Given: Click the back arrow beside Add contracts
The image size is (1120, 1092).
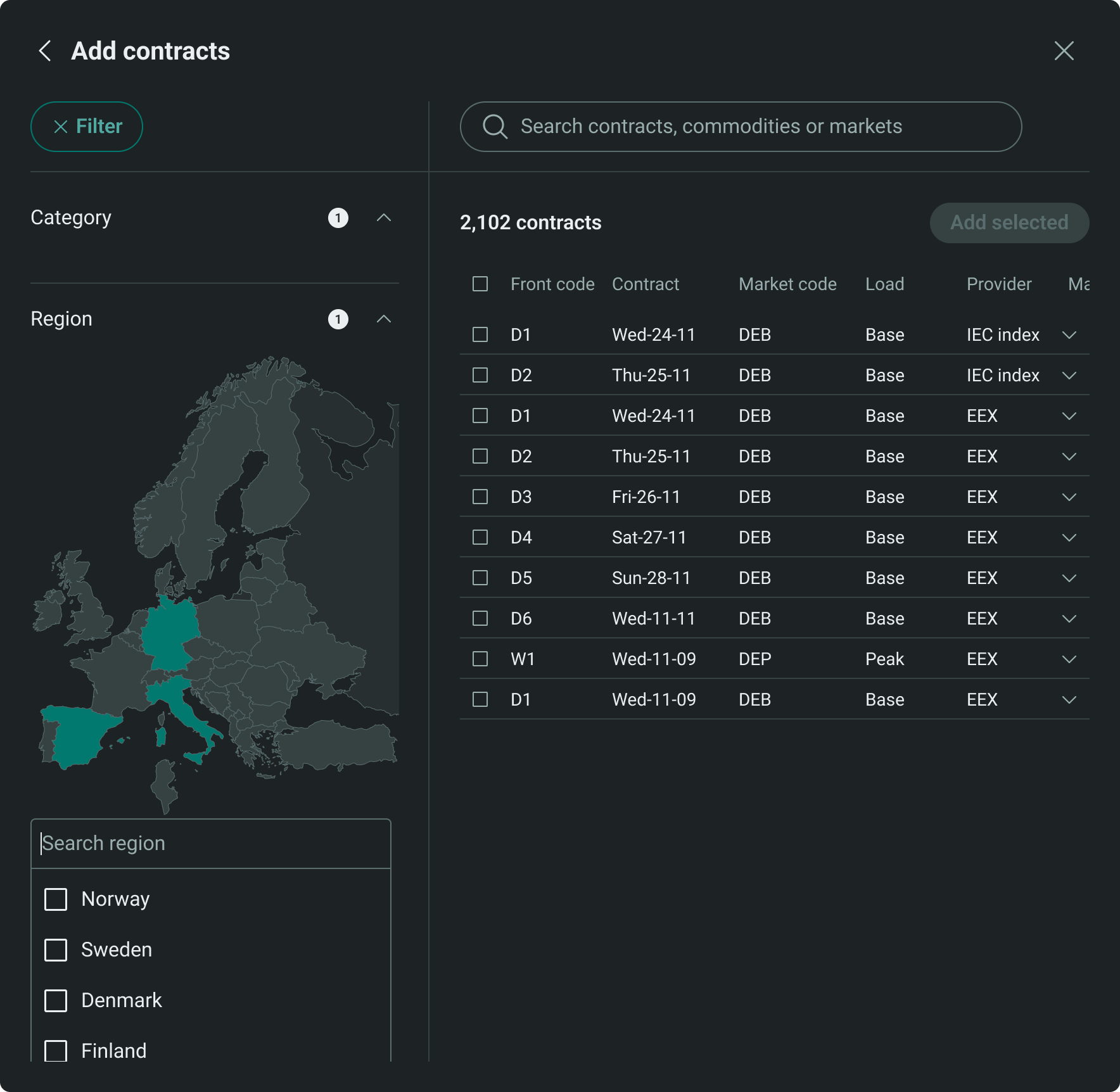Looking at the screenshot, I should 45,51.
